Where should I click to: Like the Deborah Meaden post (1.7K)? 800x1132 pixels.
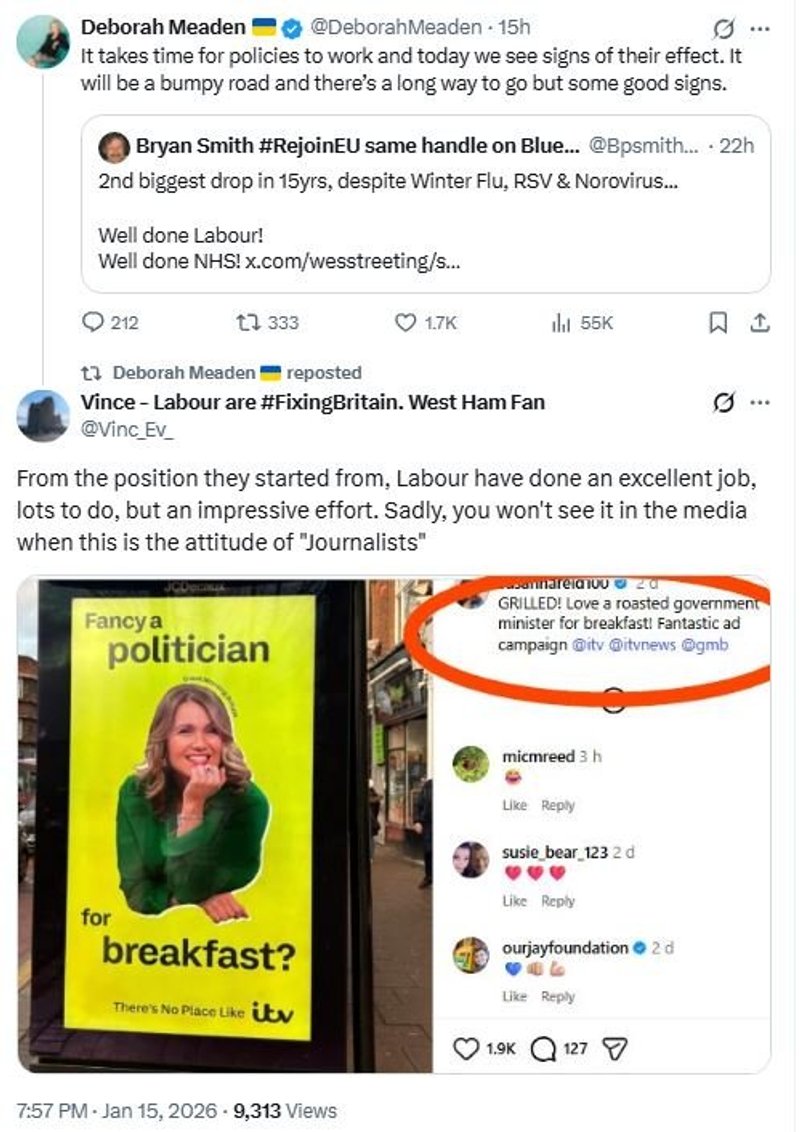405,322
